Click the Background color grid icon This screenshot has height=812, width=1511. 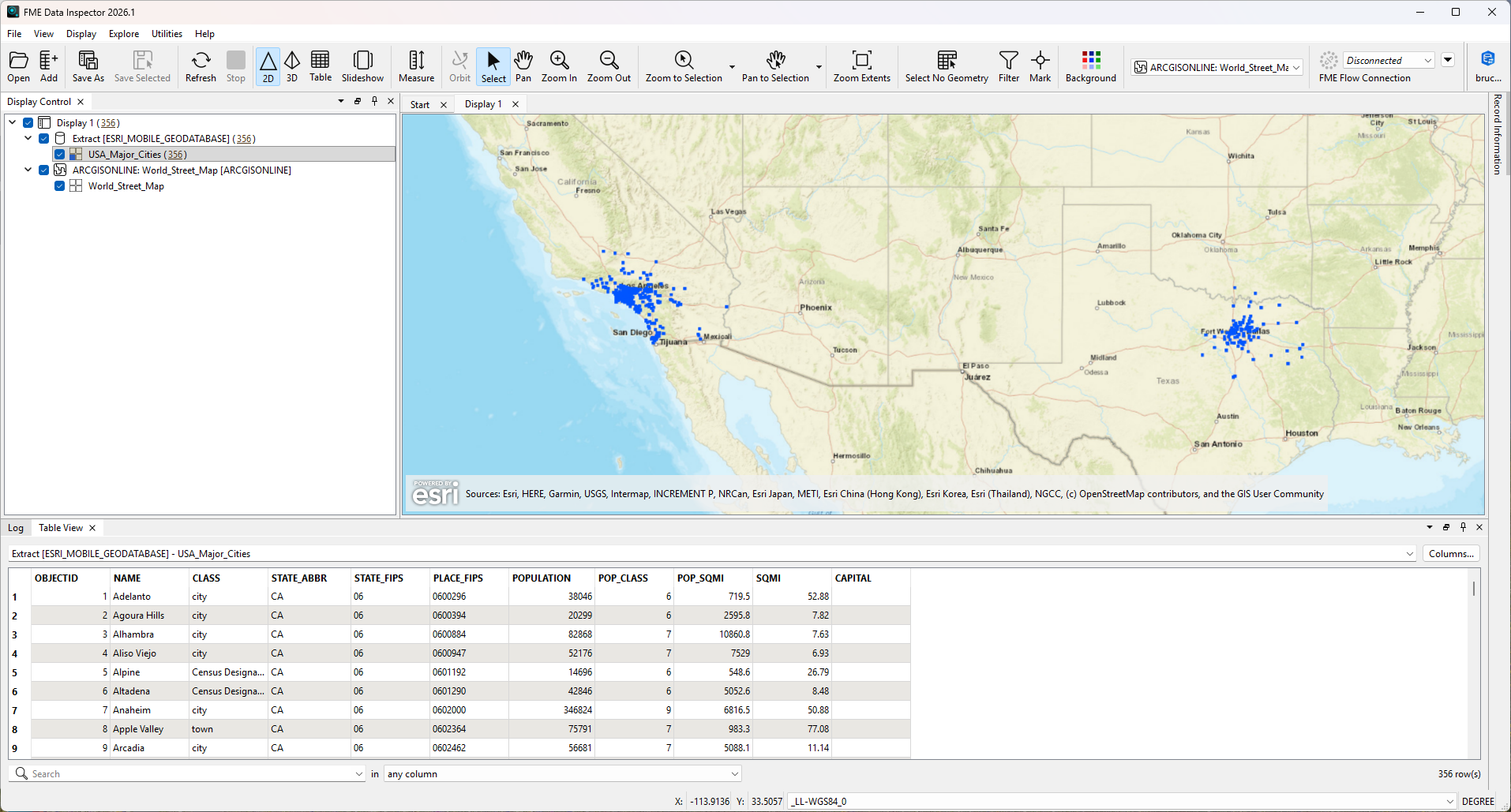point(1091,66)
